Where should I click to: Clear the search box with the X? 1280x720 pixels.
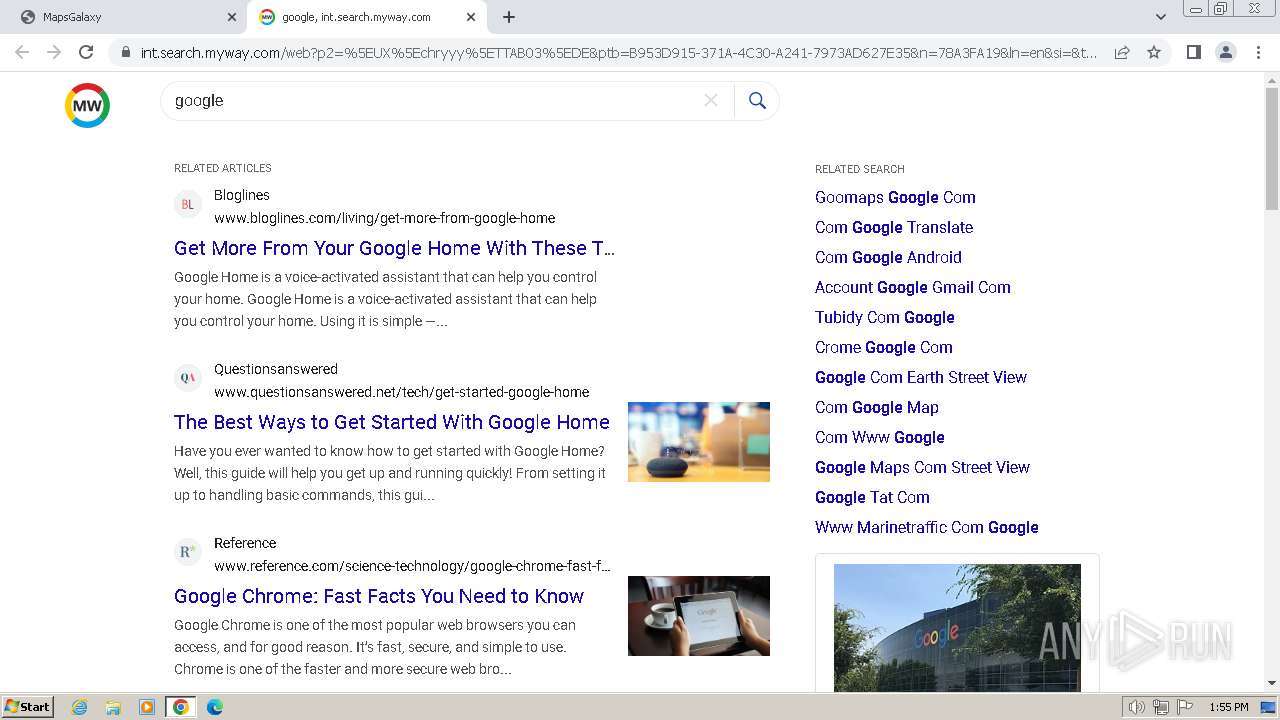click(711, 100)
